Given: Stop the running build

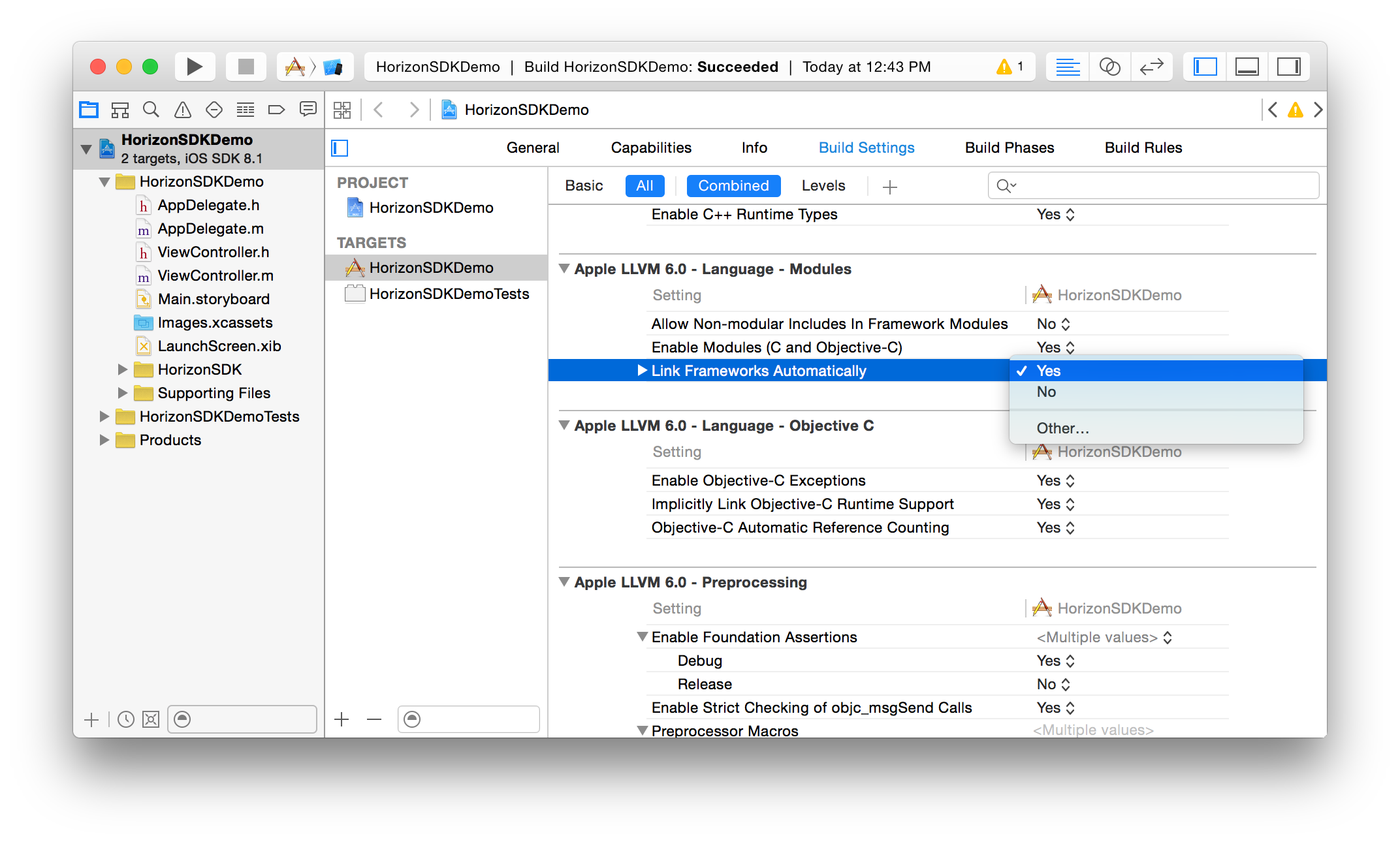Looking at the screenshot, I should coord(246,67).
